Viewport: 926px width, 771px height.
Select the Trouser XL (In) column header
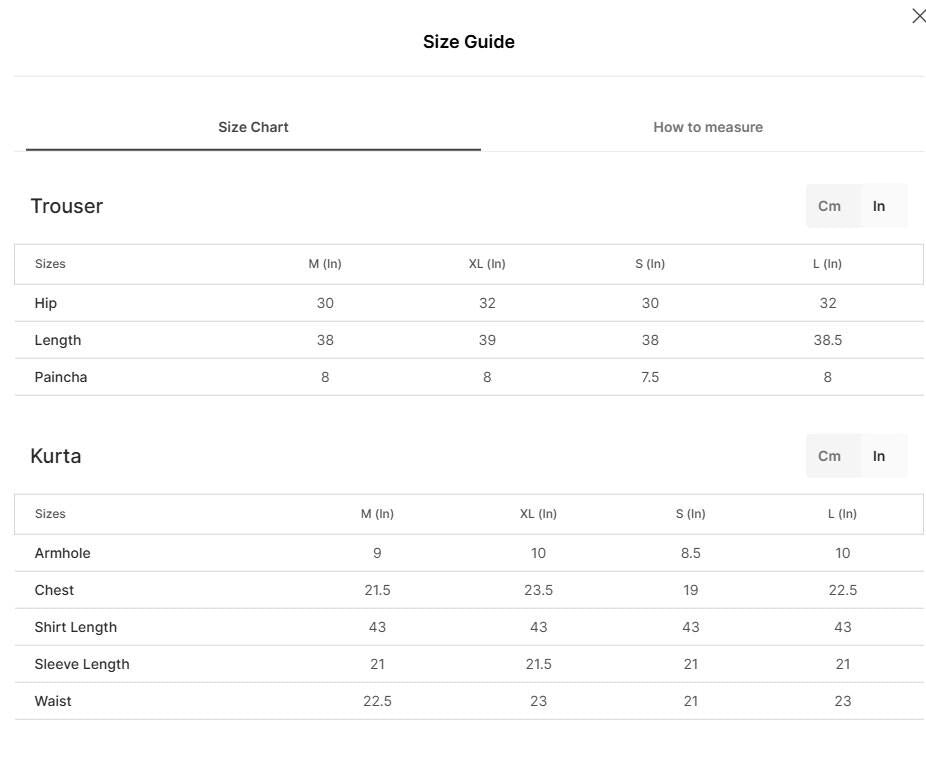point(487,264)
